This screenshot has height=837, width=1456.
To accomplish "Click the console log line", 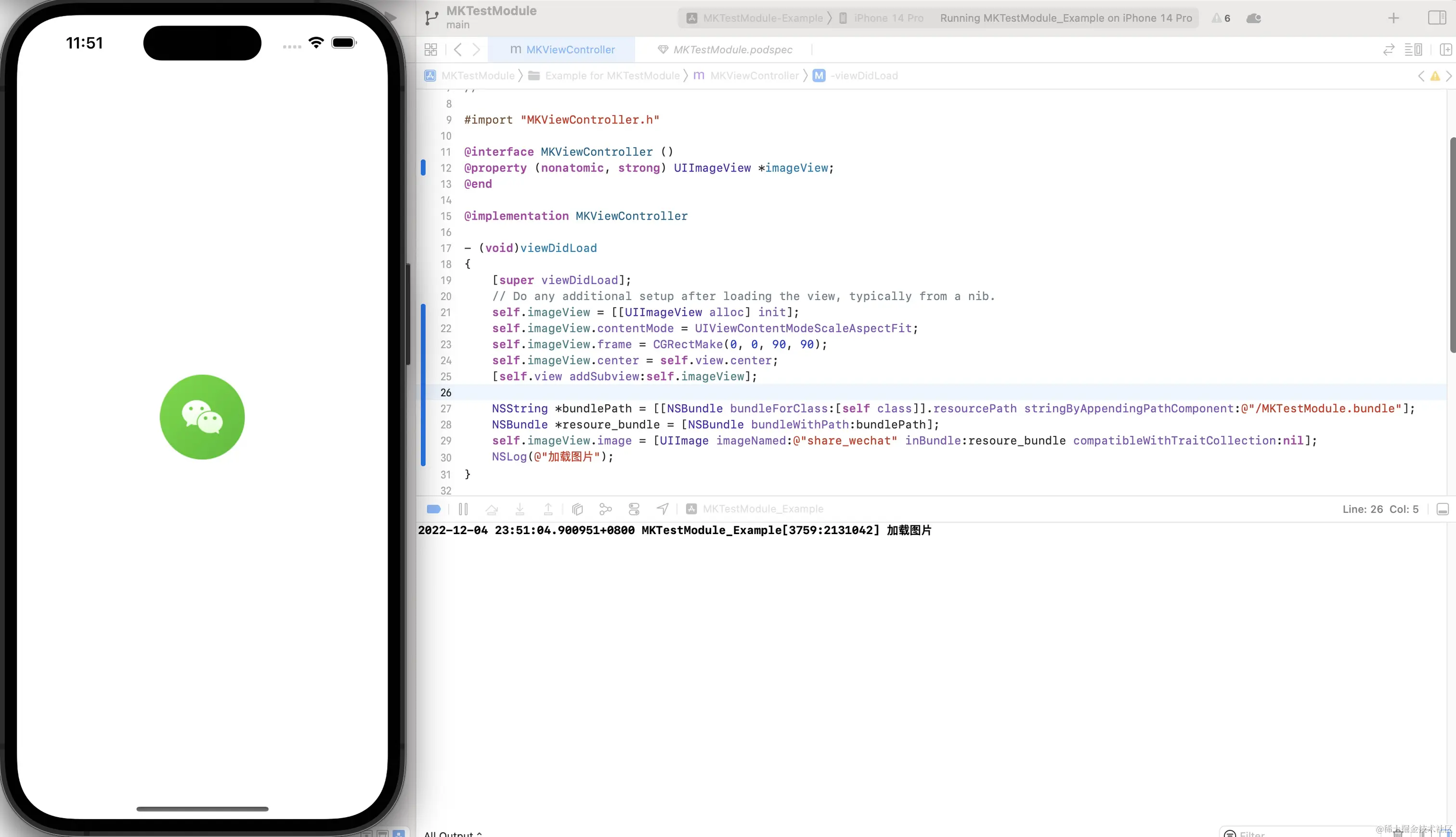I will (675, 530).
